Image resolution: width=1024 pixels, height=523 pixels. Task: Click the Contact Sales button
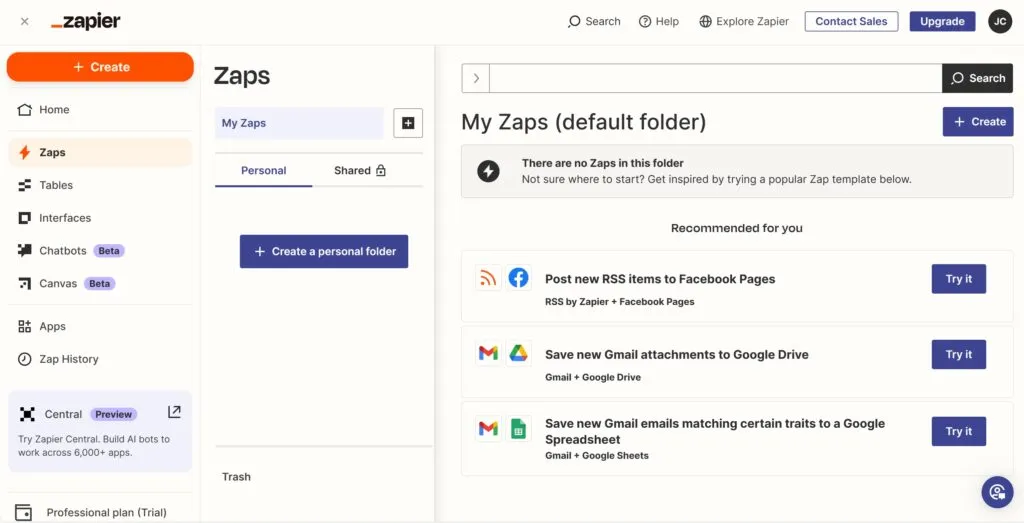851,22
